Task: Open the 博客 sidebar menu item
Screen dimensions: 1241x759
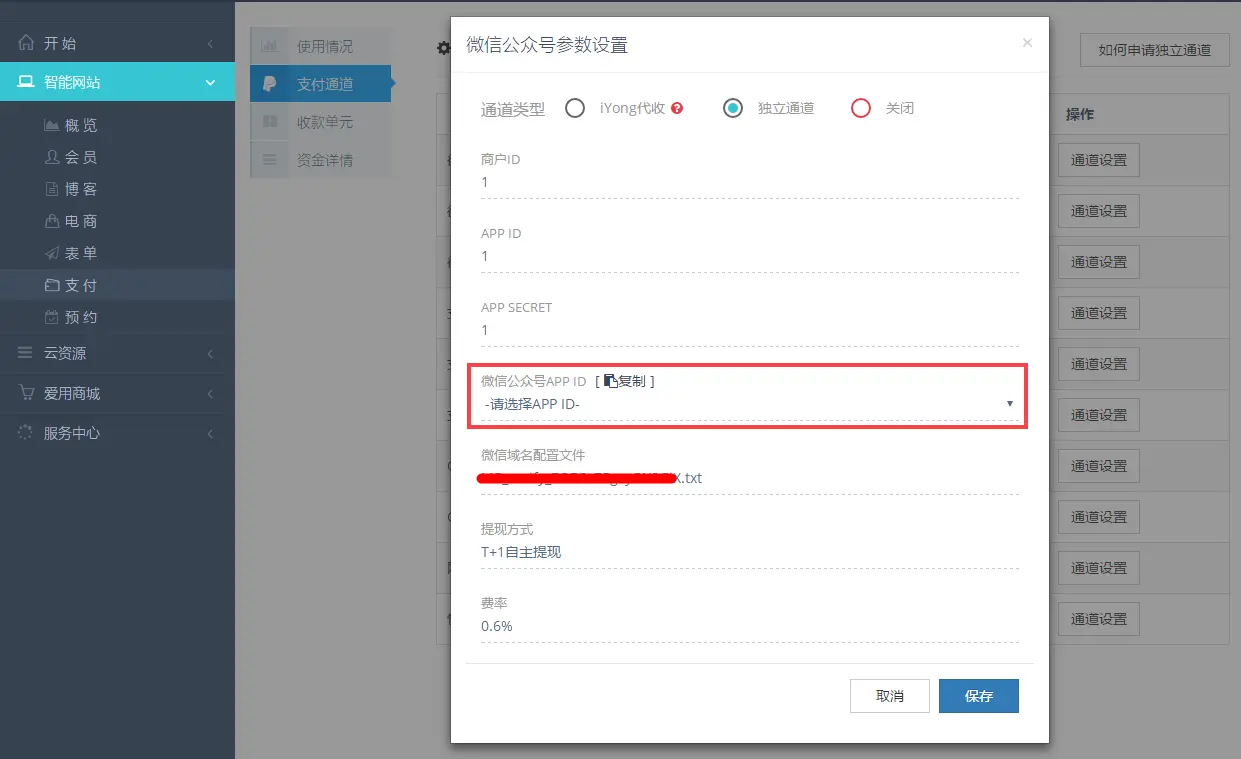Action: [x=80, y=189]
